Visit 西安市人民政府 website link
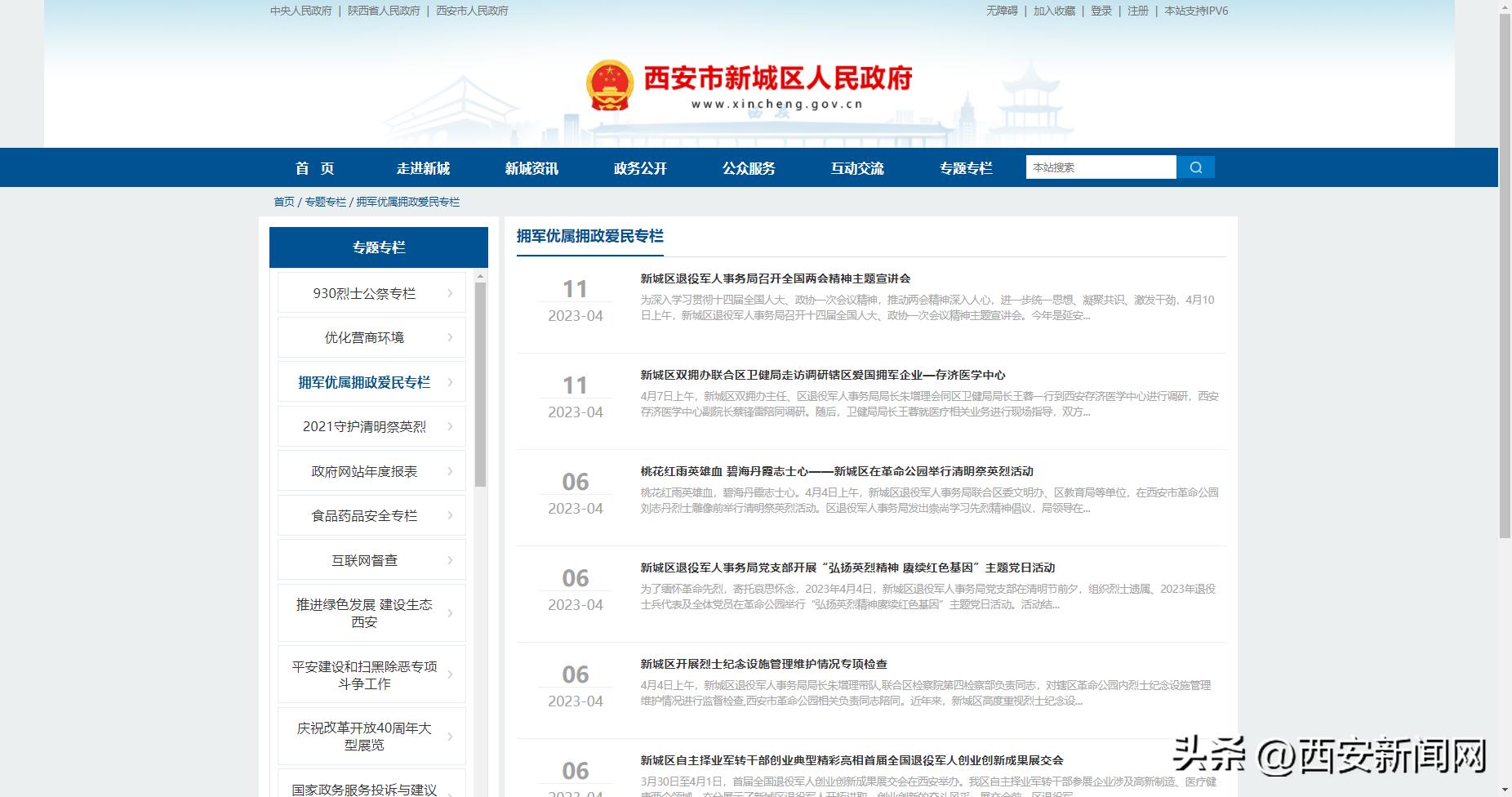 point(469,11)
